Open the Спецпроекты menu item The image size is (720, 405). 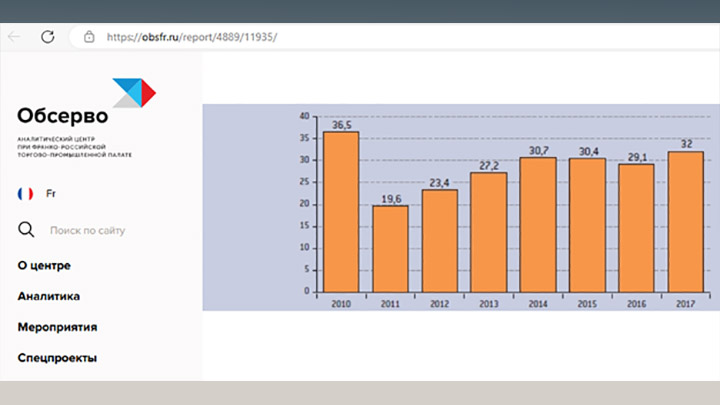(x=57, y=358)
